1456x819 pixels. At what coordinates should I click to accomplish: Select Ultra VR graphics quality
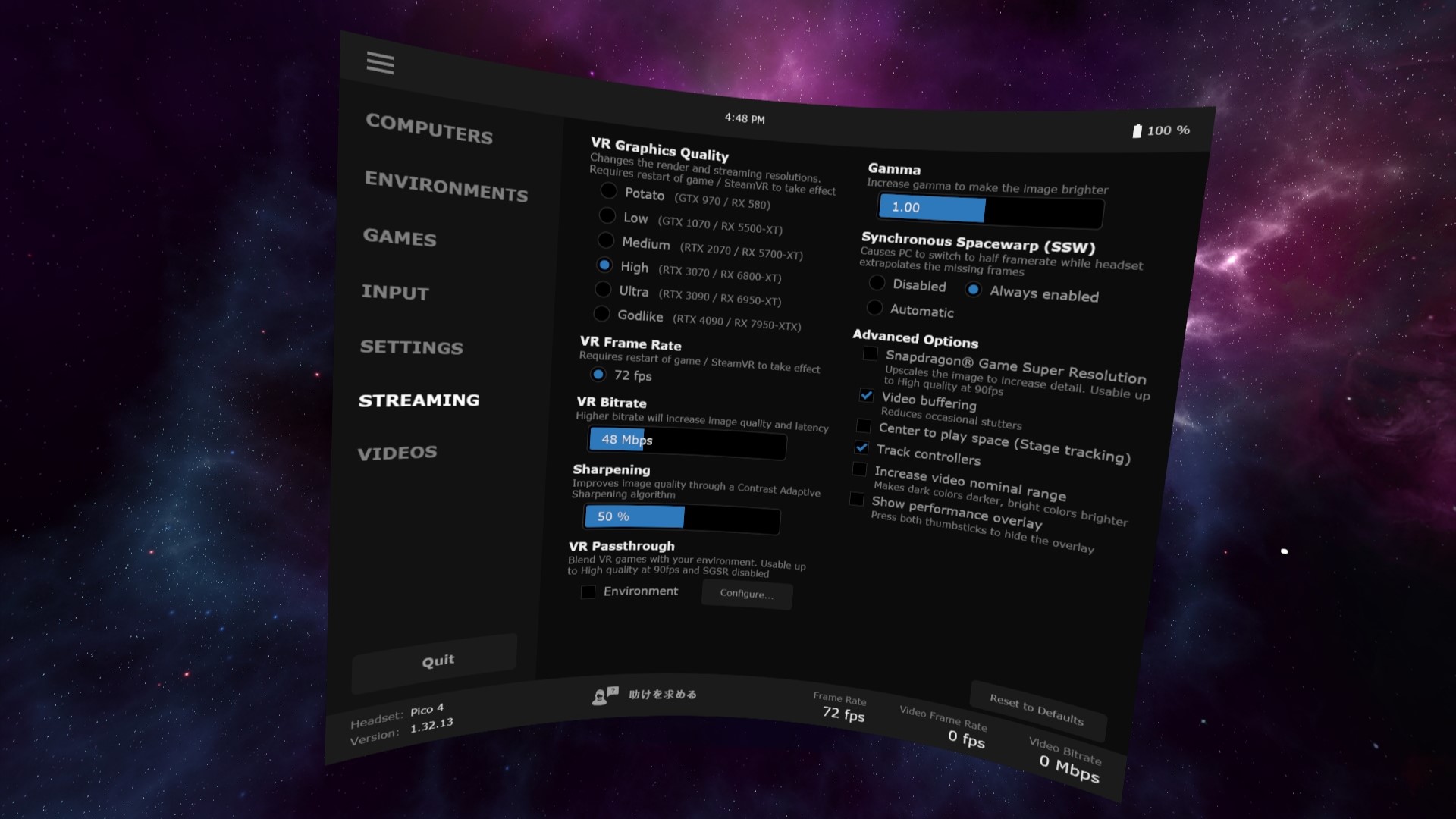point(604,289)
